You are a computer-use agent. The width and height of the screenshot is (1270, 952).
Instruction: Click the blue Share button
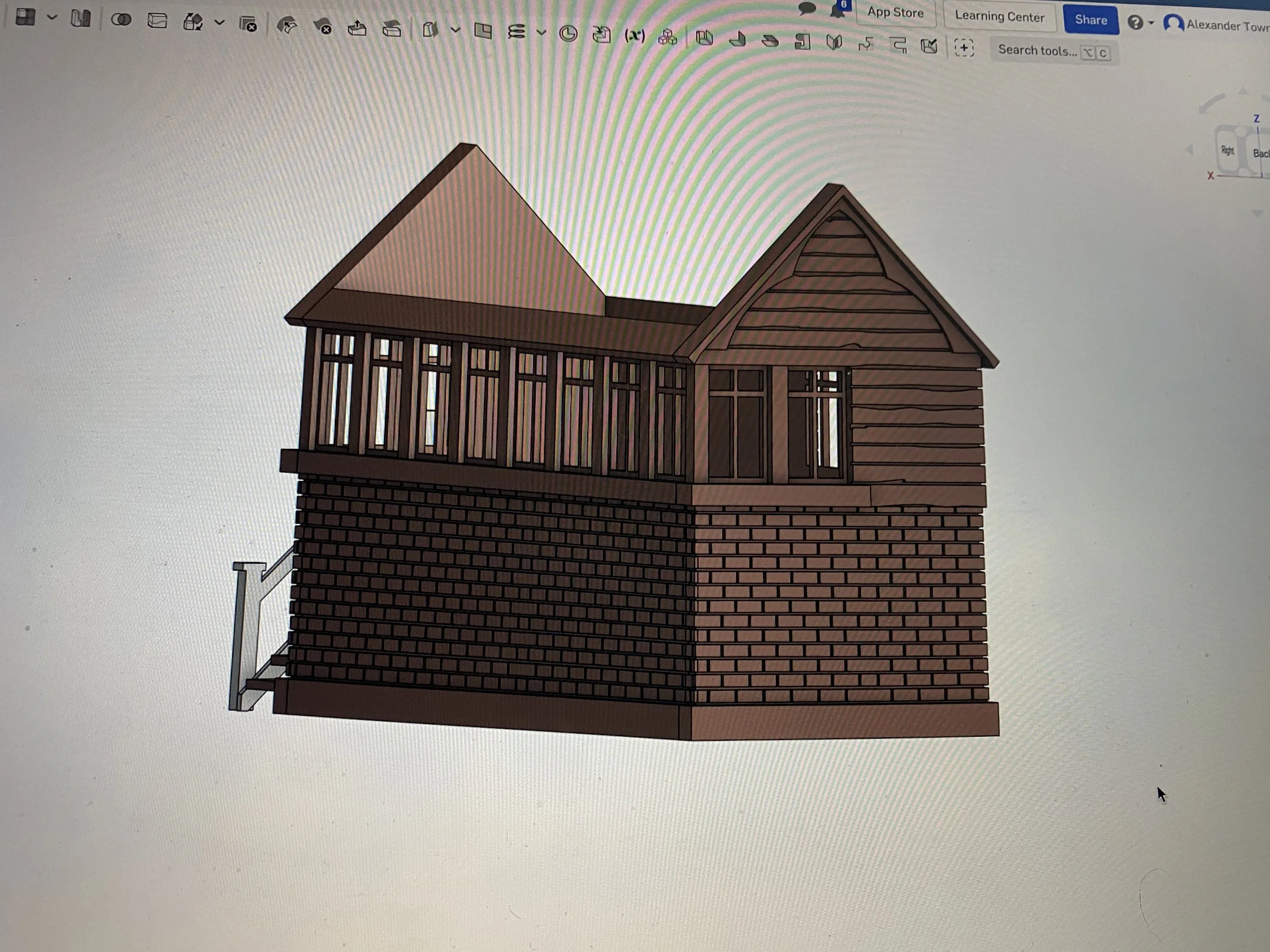click(x=1091, y=20)
